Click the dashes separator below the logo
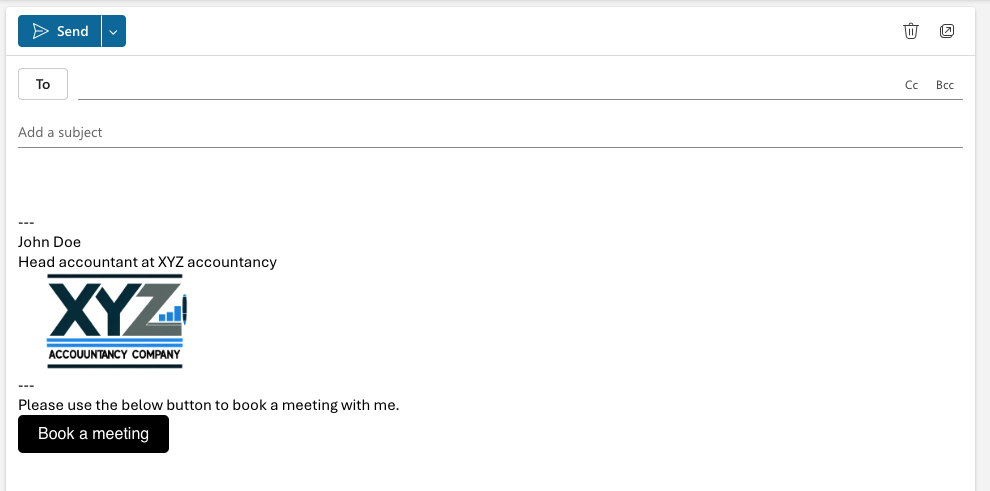 (26, 386)
